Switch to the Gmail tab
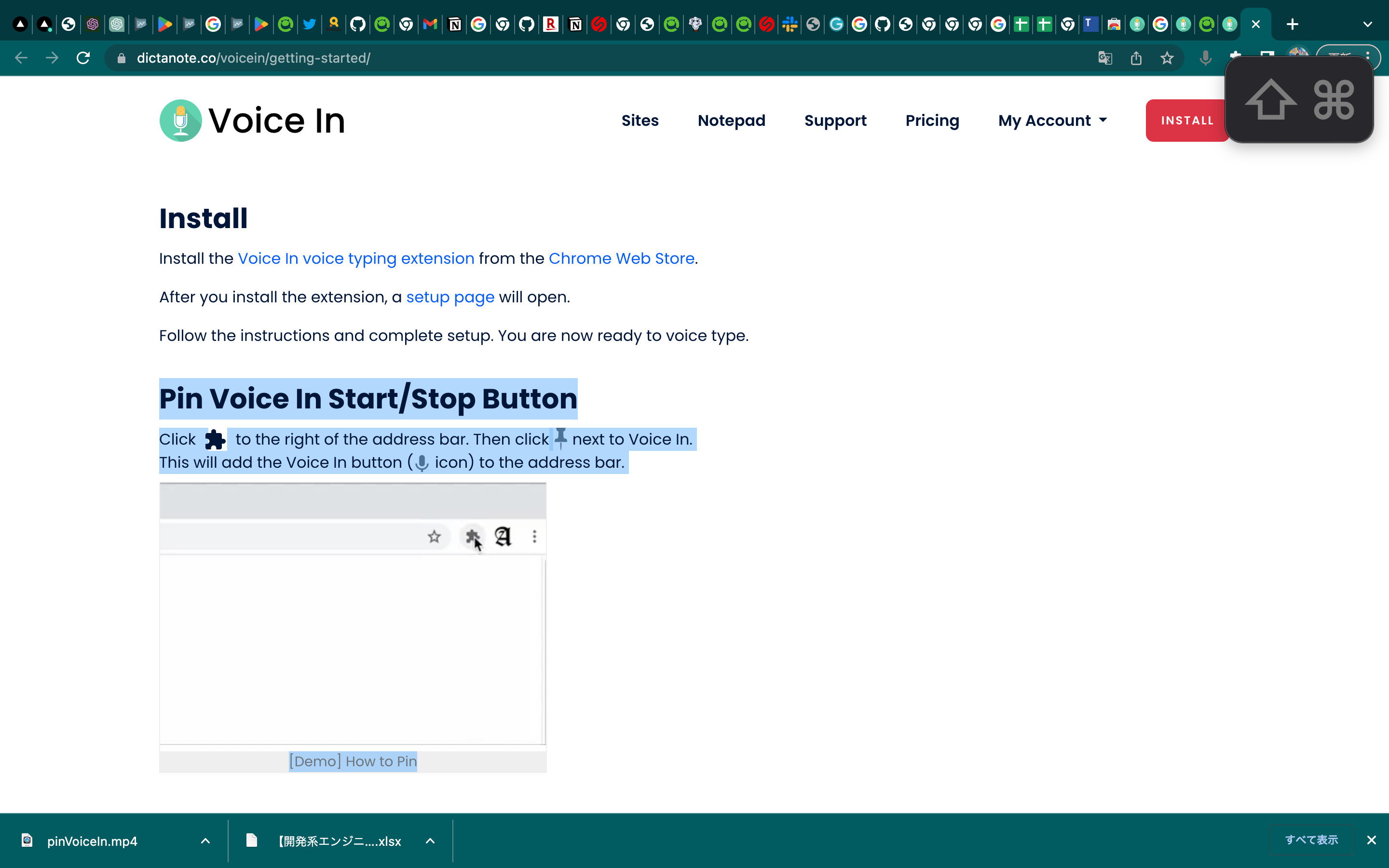1389x868 pixels. tap(430, 24)
